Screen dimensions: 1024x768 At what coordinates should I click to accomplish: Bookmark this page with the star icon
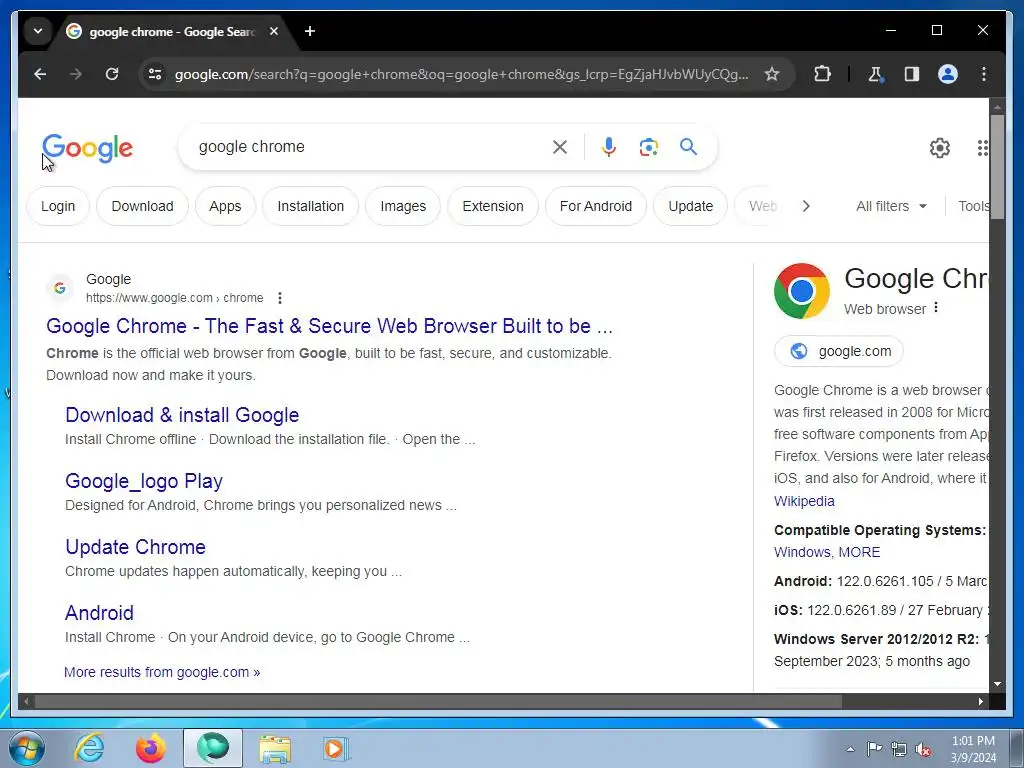(772, 74)
